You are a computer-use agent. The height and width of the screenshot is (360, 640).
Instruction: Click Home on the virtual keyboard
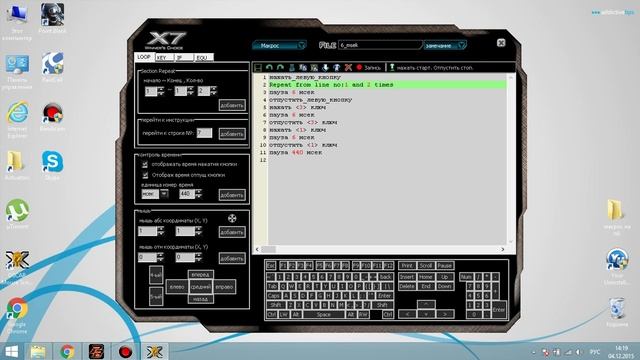pos(425,276)
